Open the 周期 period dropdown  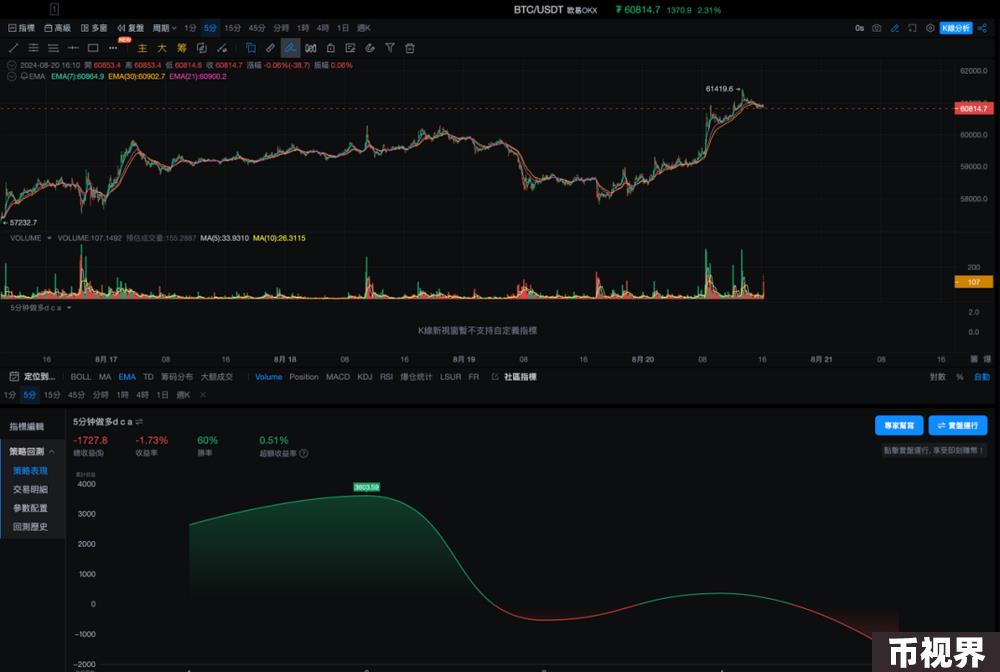[x=165, y=28]
